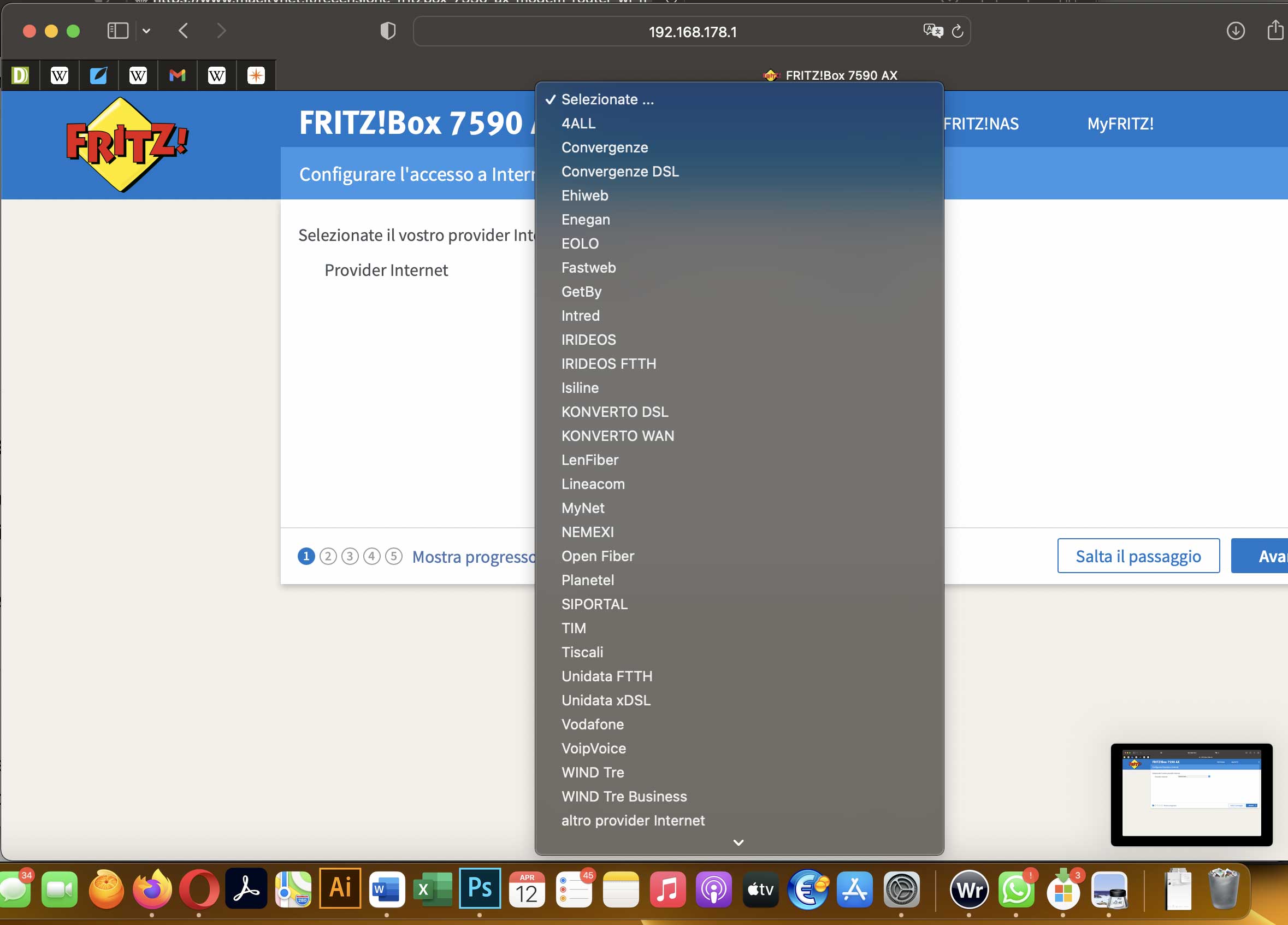Screen dimensions: 1288x925
Task: Select step 4 progress indicator
Action: 371,556
